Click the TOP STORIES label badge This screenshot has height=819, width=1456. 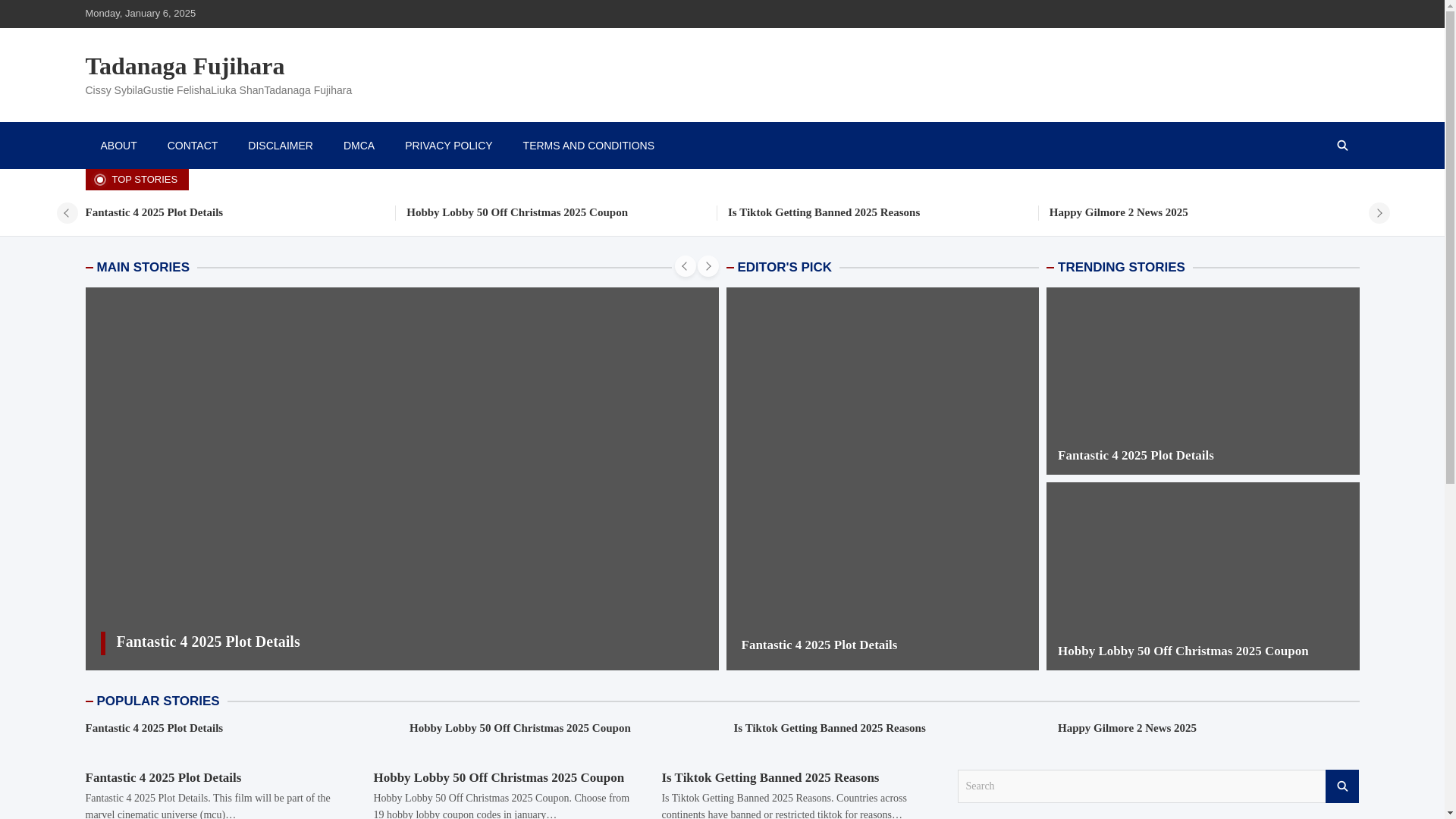point(136,180)
